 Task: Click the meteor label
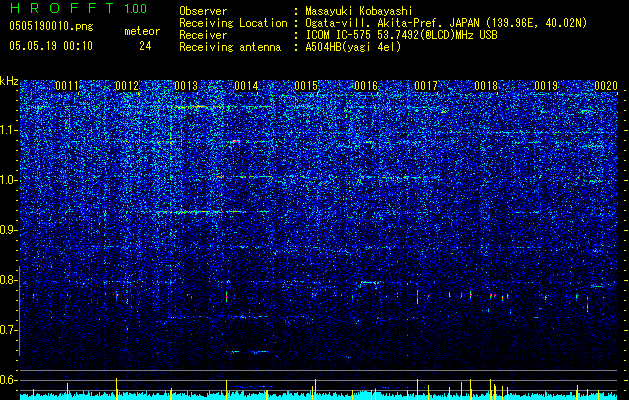142,31
